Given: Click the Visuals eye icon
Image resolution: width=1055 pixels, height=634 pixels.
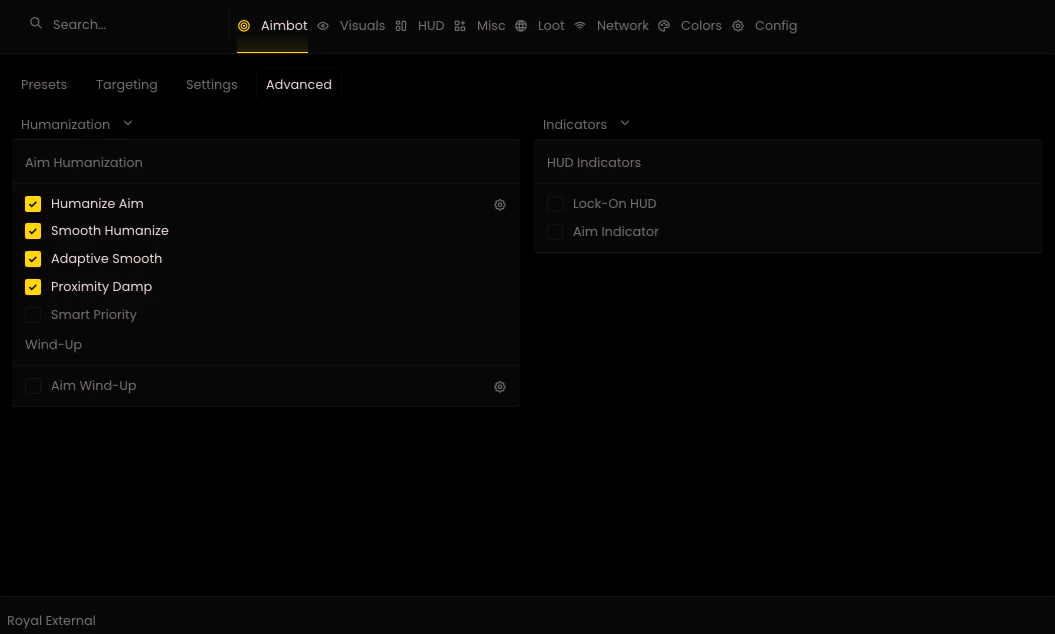Looking at the screenshot, I should pyautogui.click(x=323, y=26).
